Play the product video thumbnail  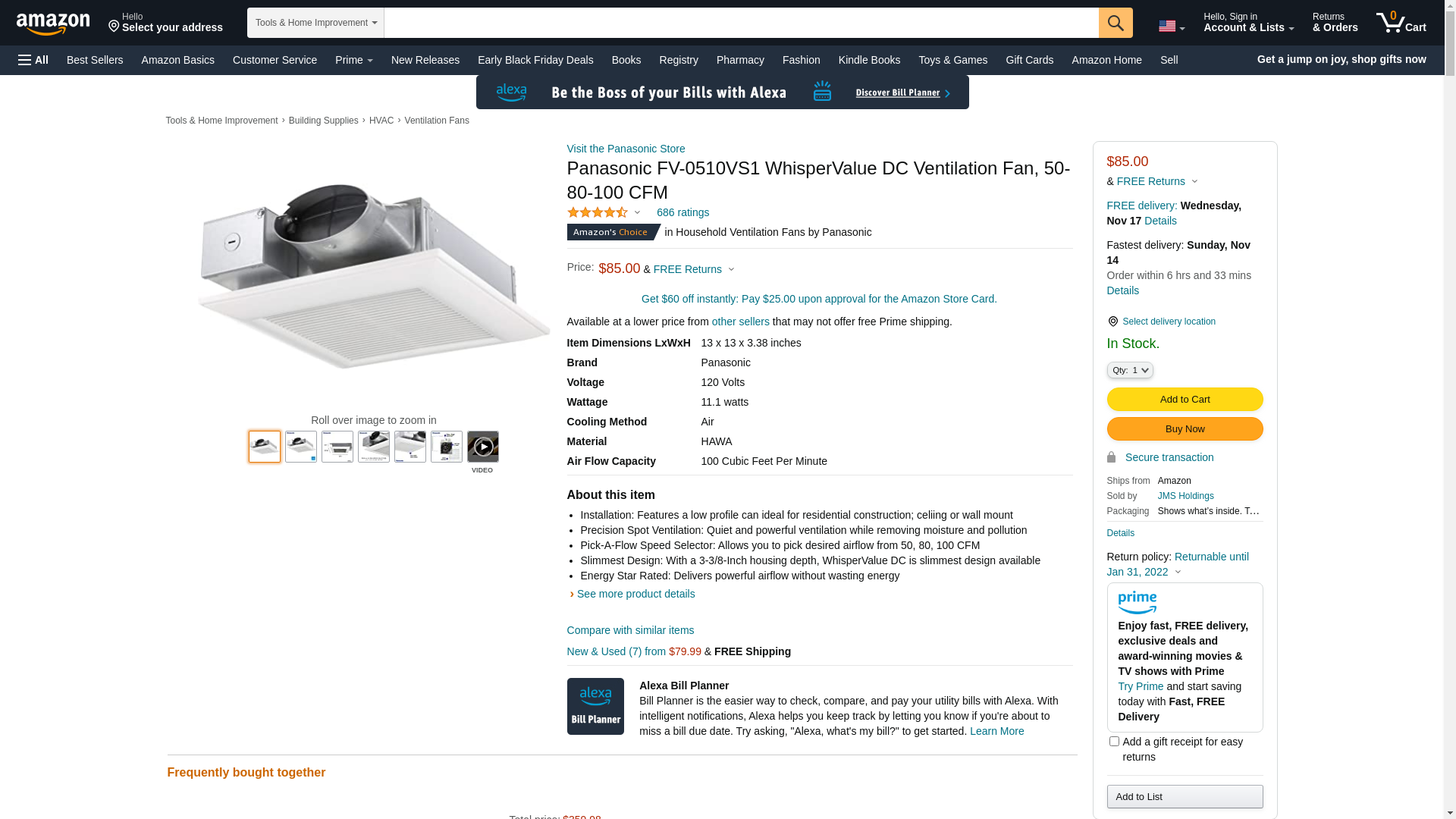[x=483, y=447]
